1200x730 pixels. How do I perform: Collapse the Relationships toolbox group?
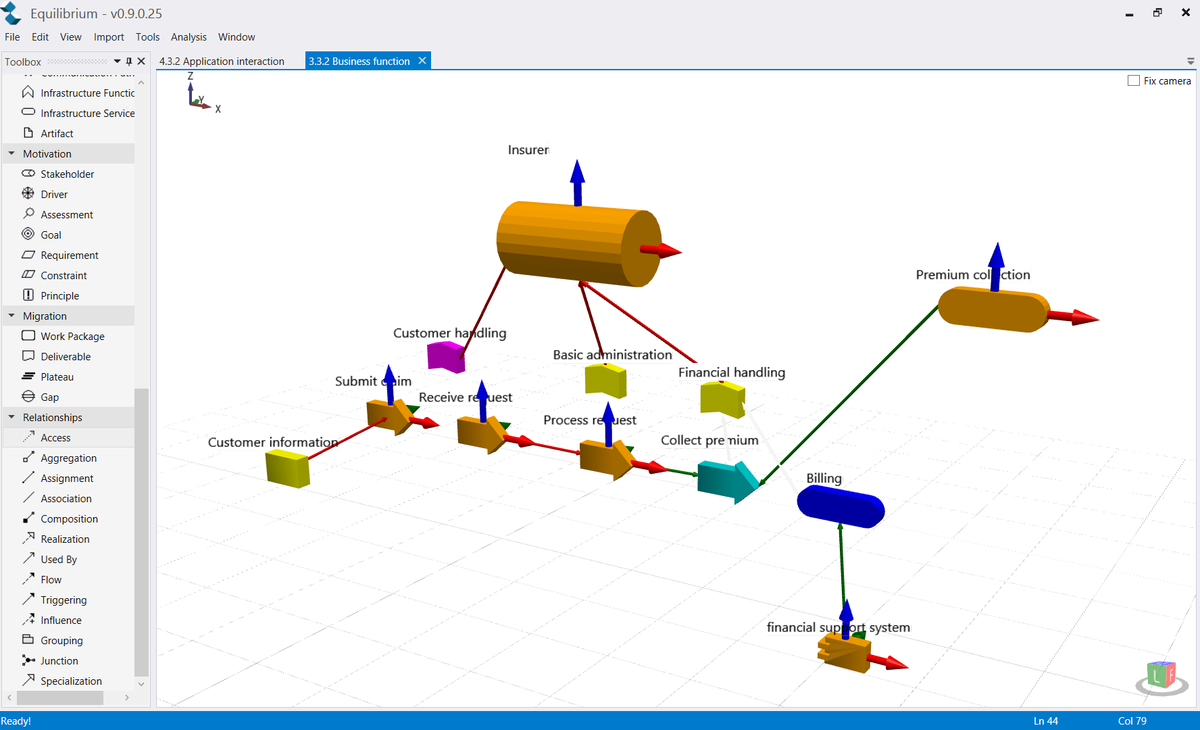tap(12, 417)
